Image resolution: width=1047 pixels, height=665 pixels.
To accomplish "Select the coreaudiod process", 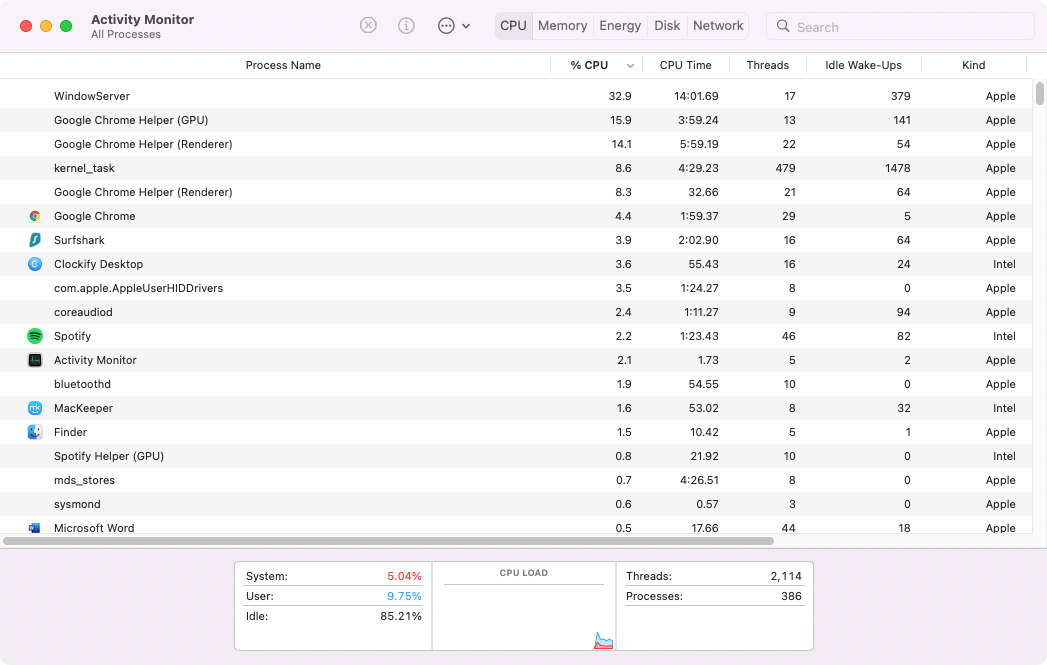I will (x=516, y=312).
